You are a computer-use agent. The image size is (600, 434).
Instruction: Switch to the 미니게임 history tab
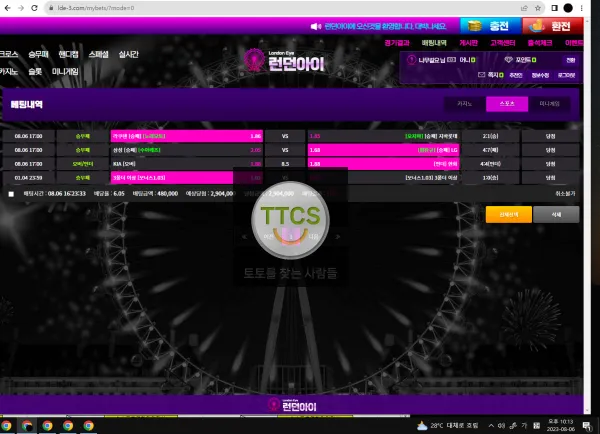pos(549,104)
